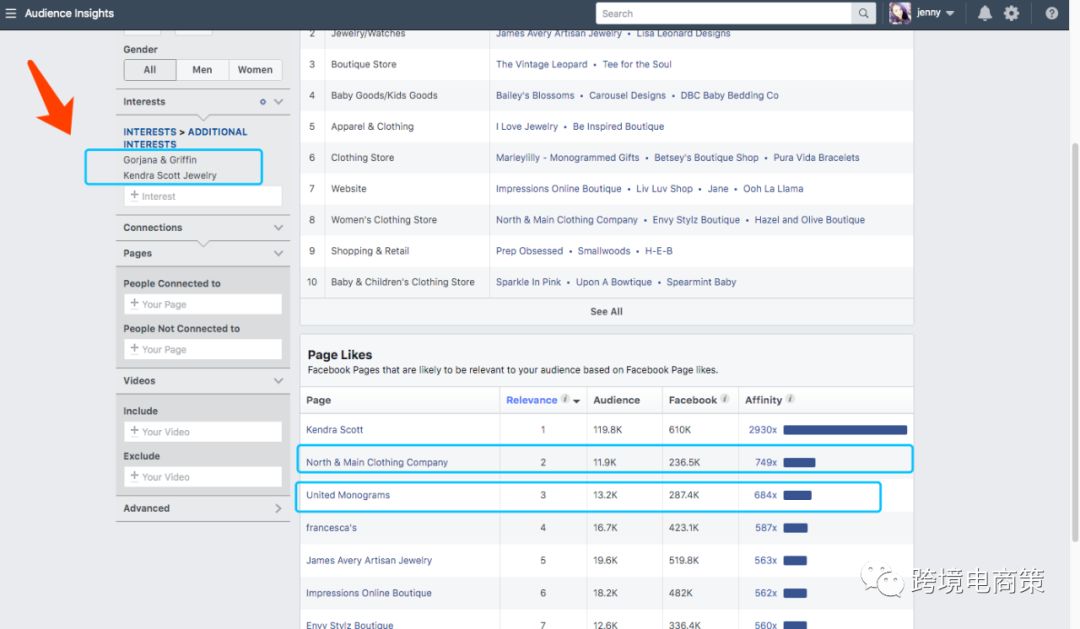
Task: Click the info icon next to Relevance
Action: (565, 400)
